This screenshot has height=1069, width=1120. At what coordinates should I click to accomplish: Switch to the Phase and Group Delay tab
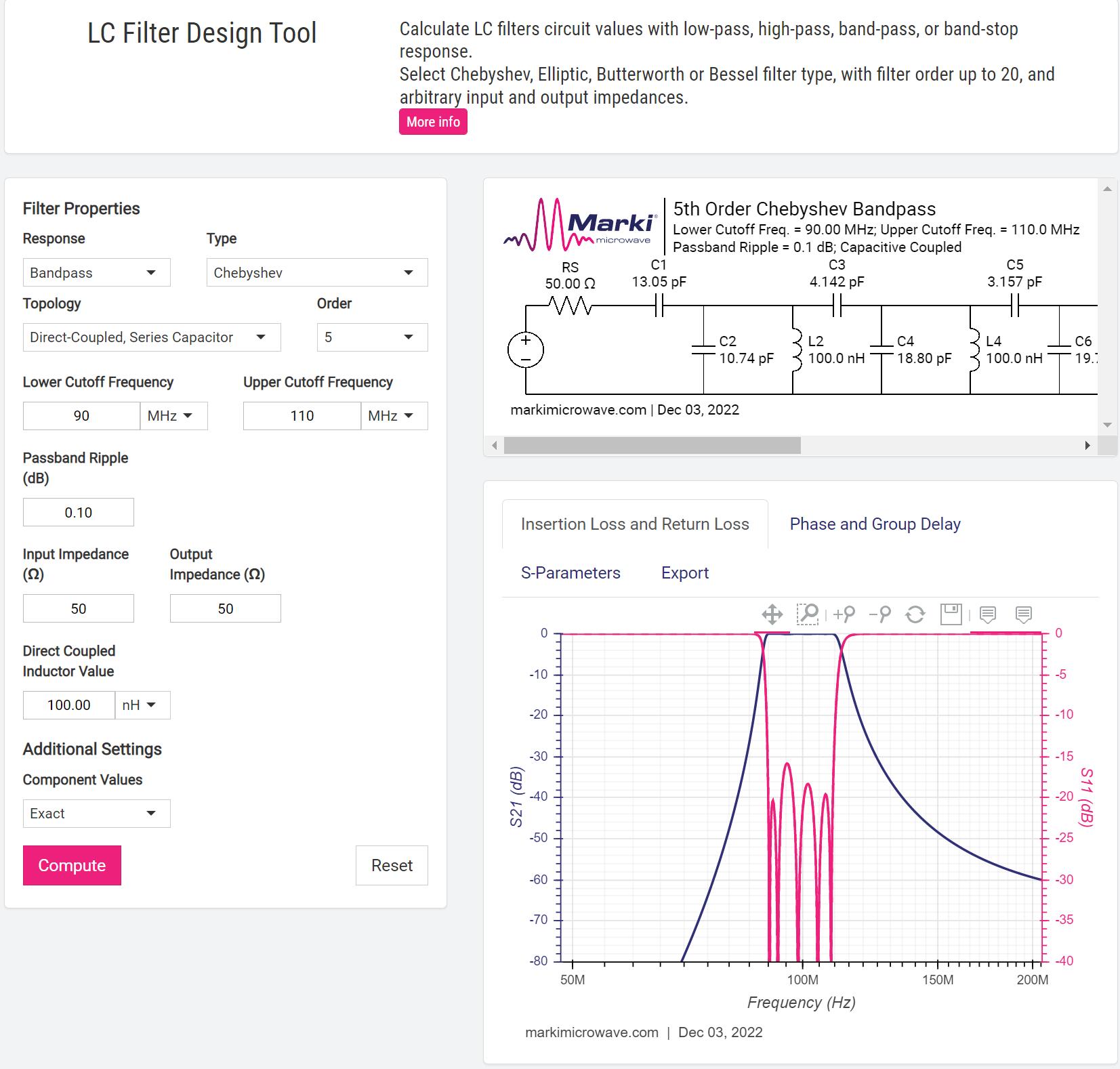(875, 524)
